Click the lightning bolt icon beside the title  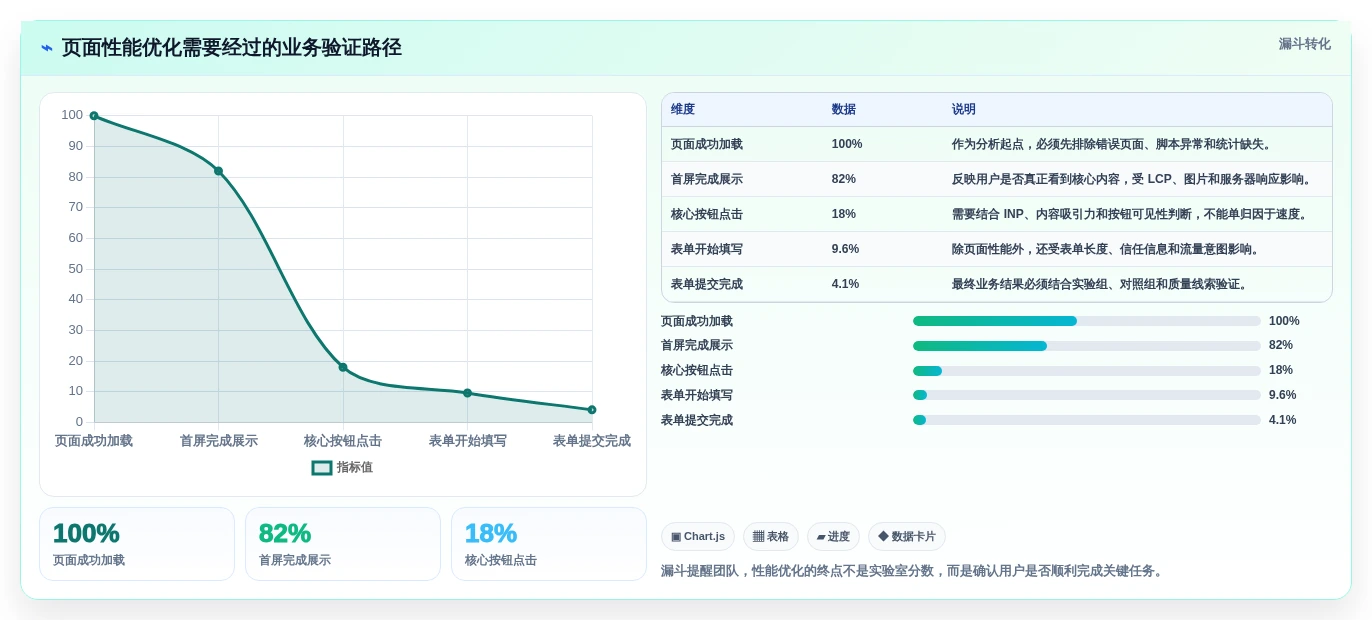(x=47, y=48)
